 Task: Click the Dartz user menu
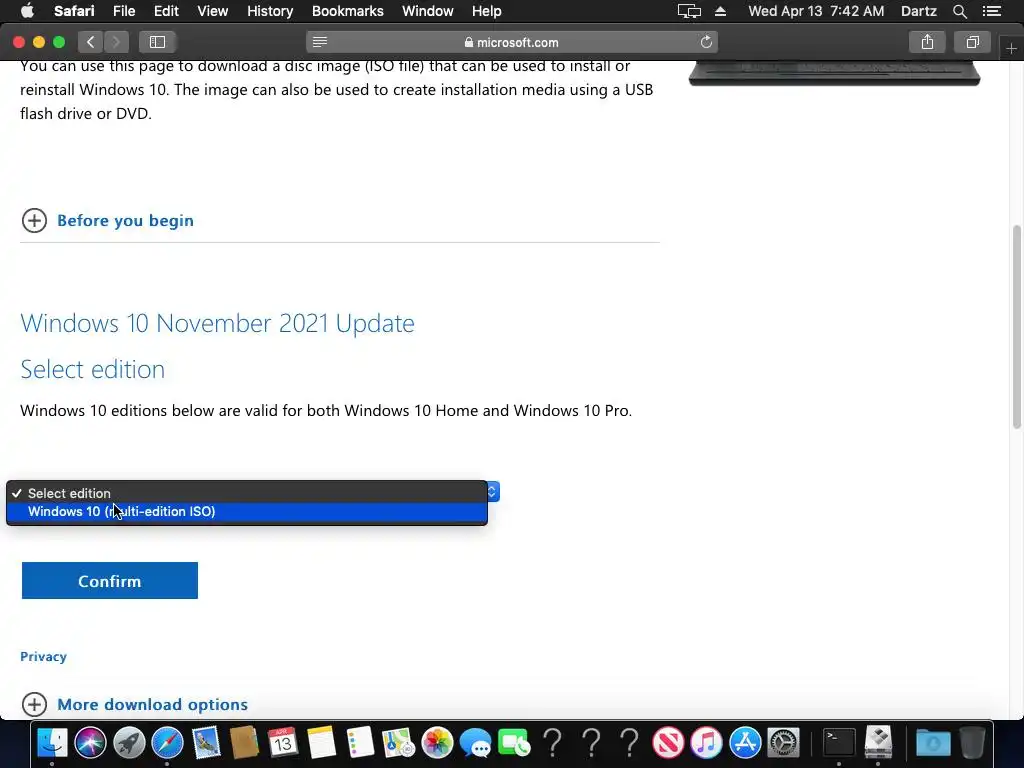[918, 11]
